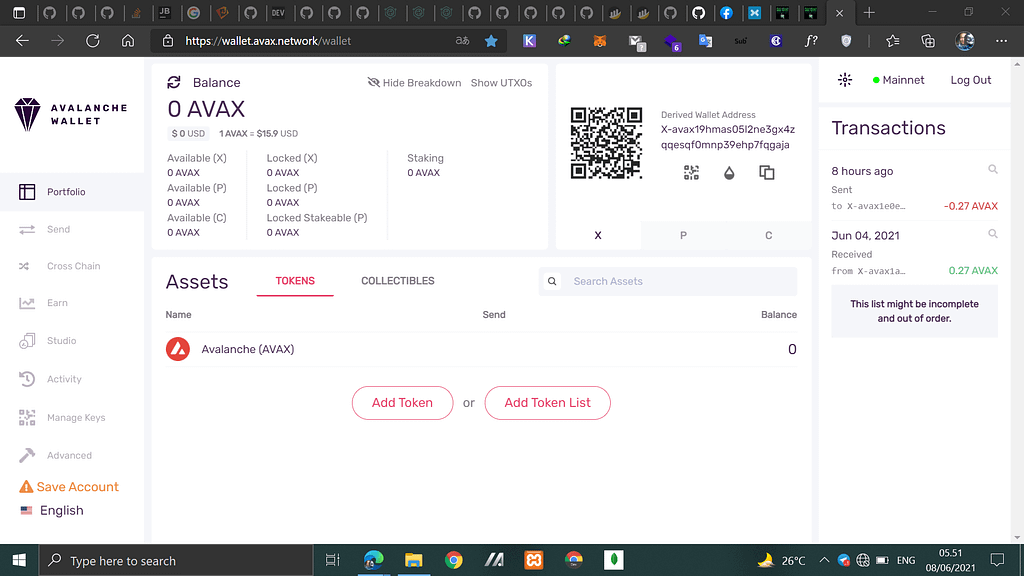The width and height of the screenshot is (1024, 576).
Task: Open Task View on the taskbar
Action: [x=332, y=560]
